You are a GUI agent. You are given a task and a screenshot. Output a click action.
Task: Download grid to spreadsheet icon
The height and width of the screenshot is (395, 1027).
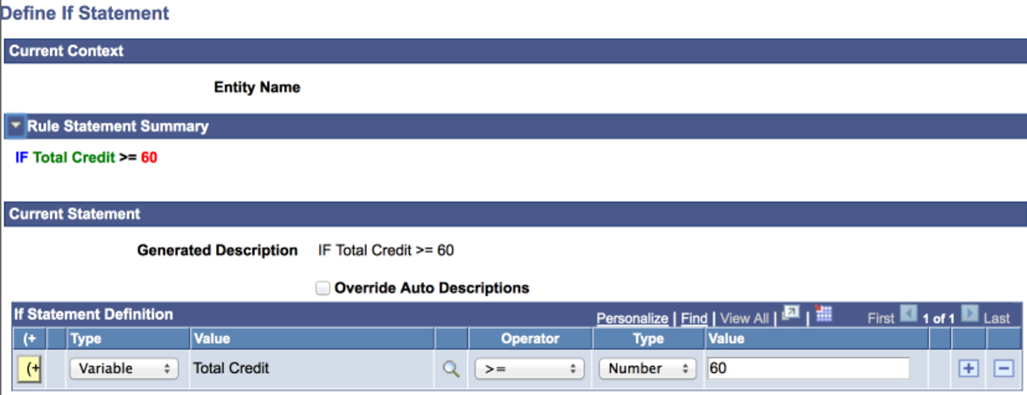[823, 313]
